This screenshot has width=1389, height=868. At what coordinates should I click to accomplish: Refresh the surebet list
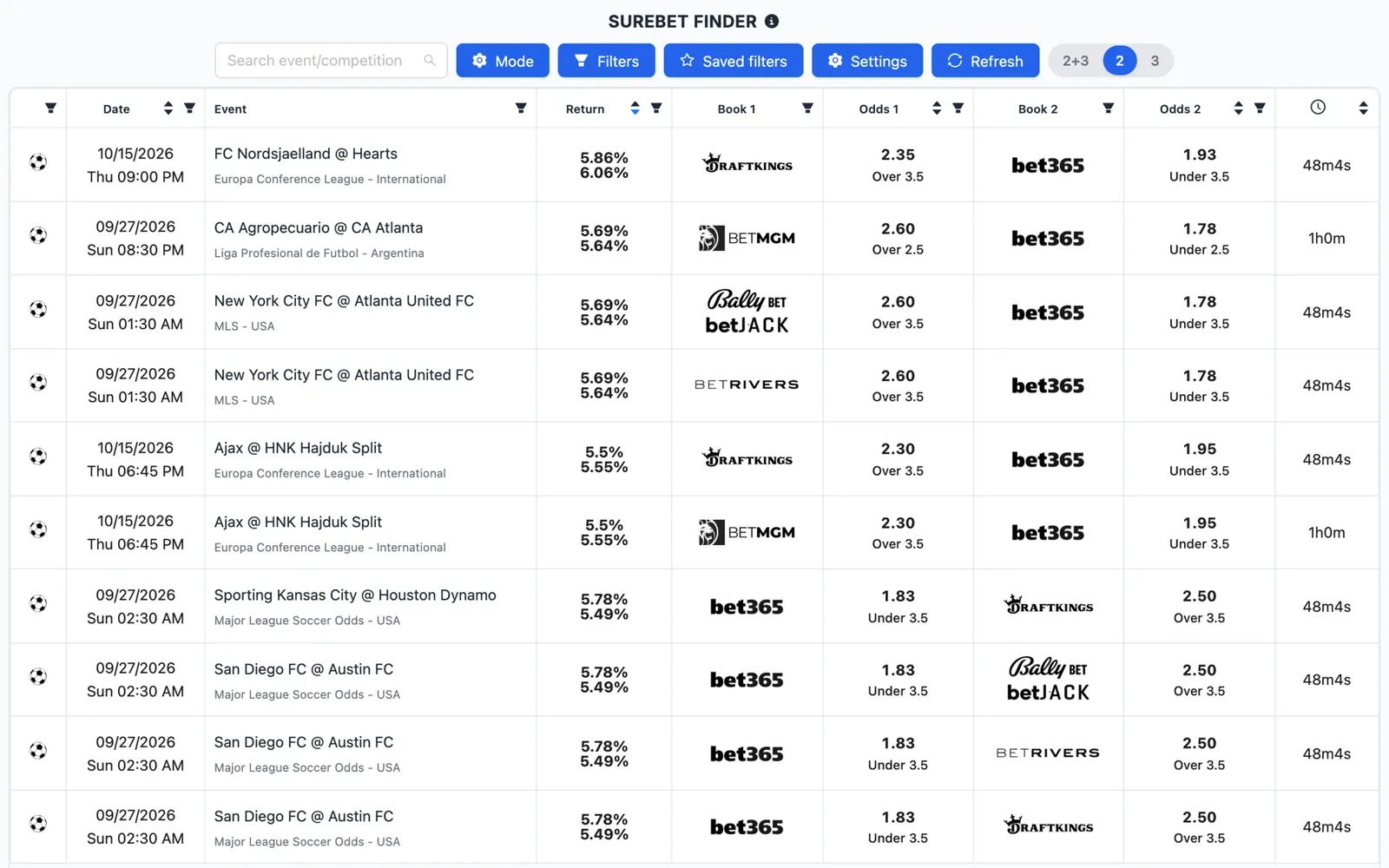click(x=985, y=61)
